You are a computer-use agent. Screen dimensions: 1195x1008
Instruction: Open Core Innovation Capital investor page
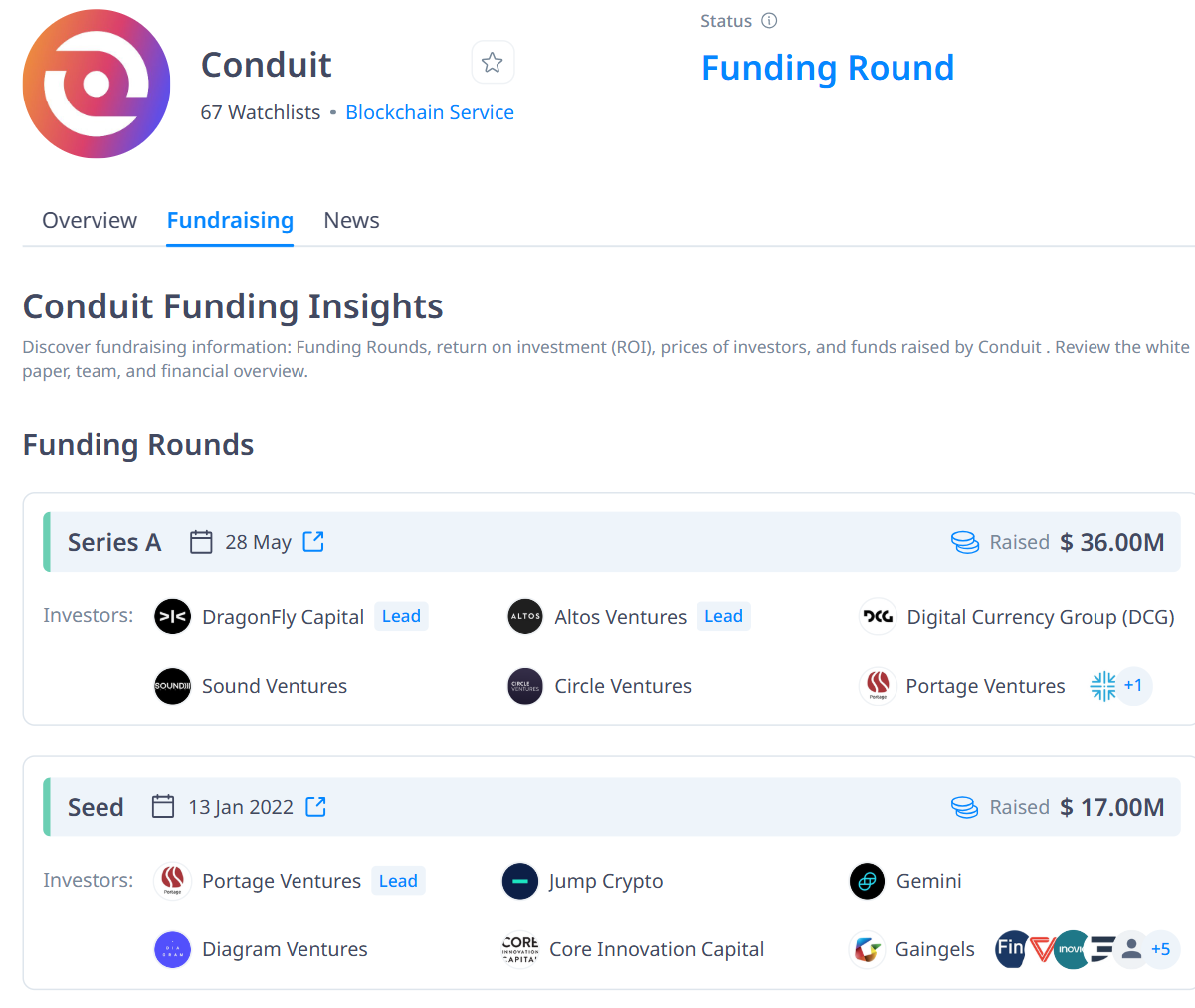657,950
